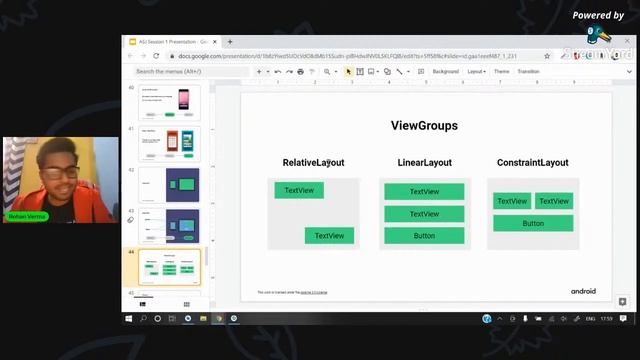Select the text box tool
This screenshot has width=640, height=360.
coord(360,71)
